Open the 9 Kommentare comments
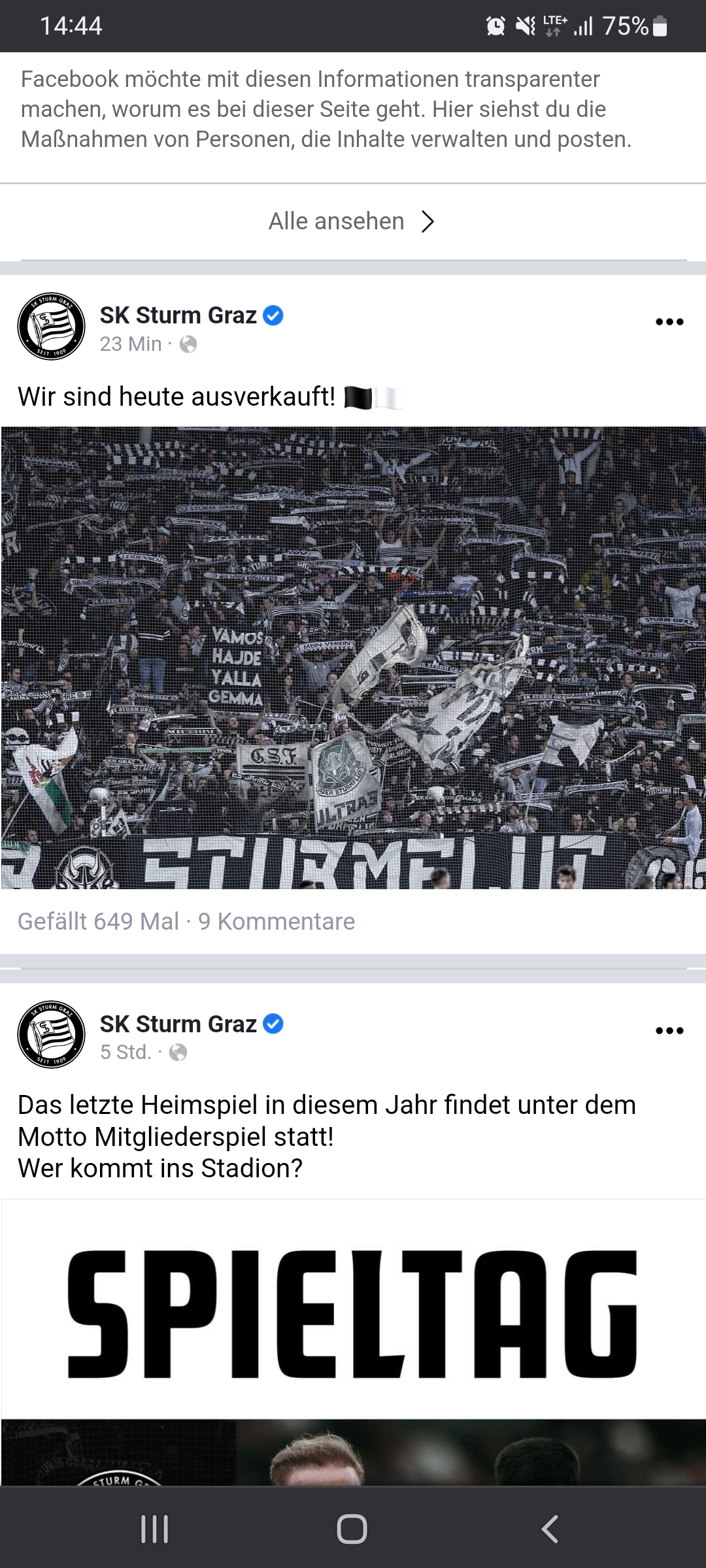The image size is (706, 1568). click(x=277, y=921)
